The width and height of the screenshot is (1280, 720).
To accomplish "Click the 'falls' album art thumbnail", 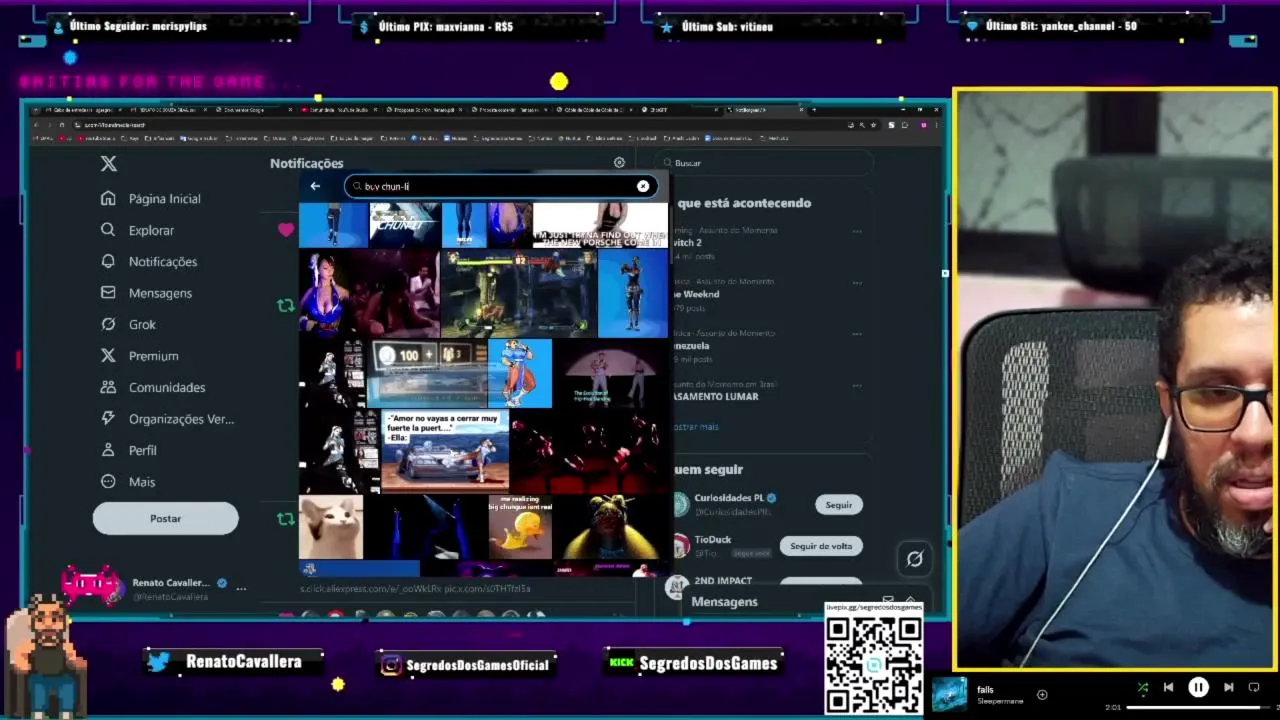I will 950,695.
